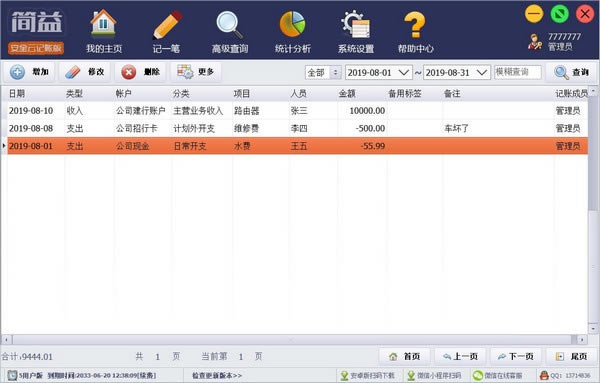The width and height of the screenshot is (600, 383).
Task: Click 微信在线客服 in status bar
Action: click(498, 376)
